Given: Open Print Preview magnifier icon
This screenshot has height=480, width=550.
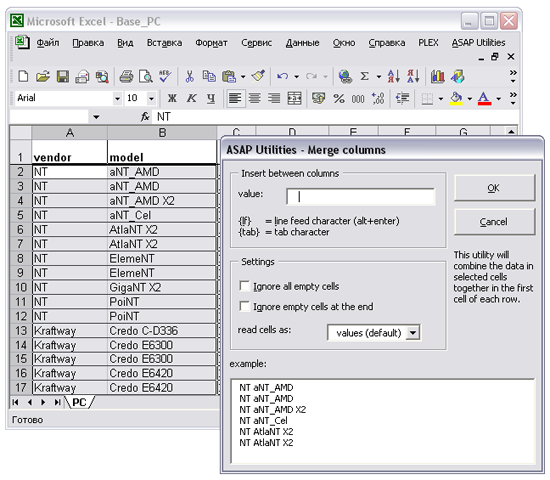Looking at the screenshot, I should coord(145,76).
